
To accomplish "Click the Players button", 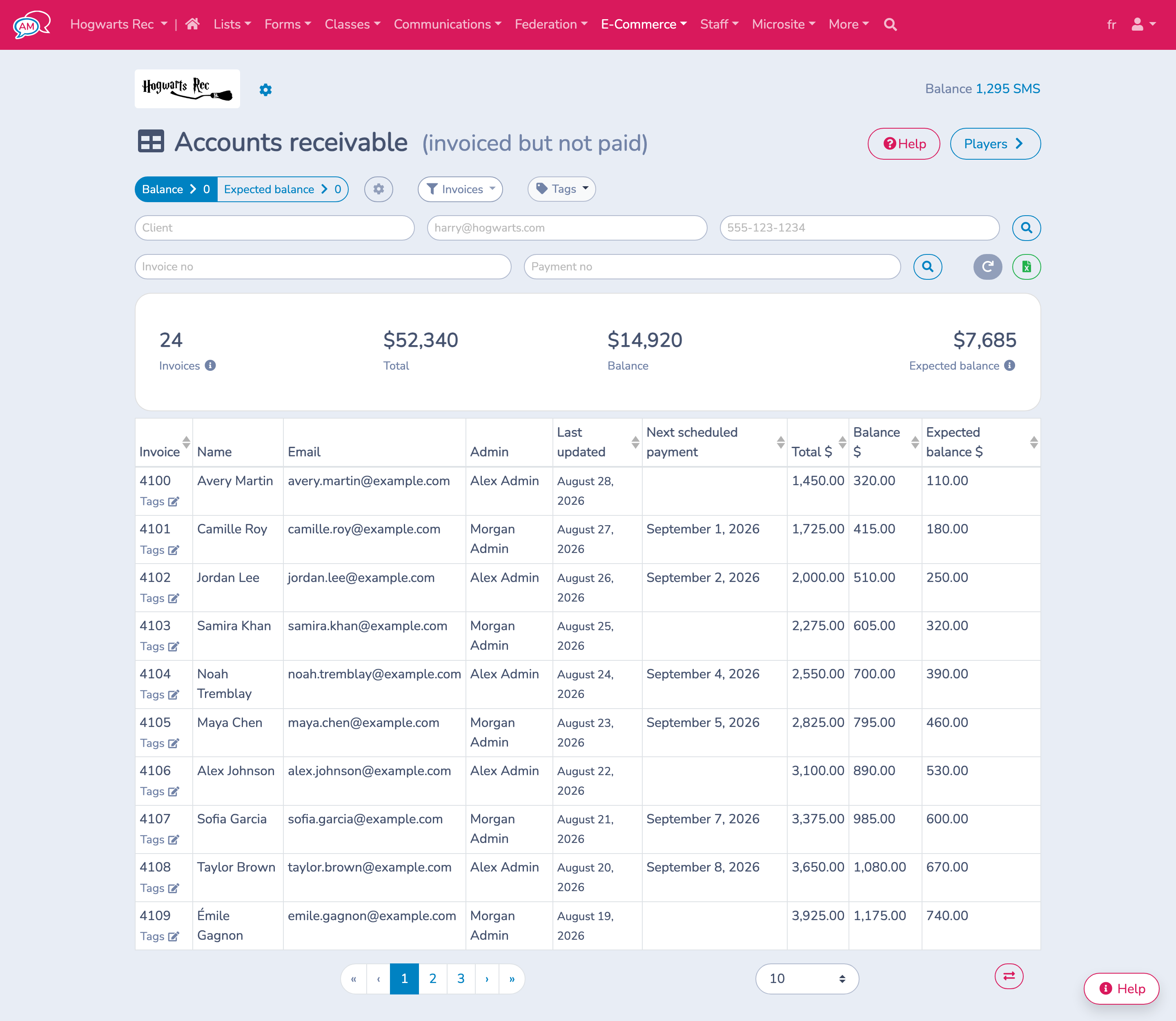I will pos(995,144).
